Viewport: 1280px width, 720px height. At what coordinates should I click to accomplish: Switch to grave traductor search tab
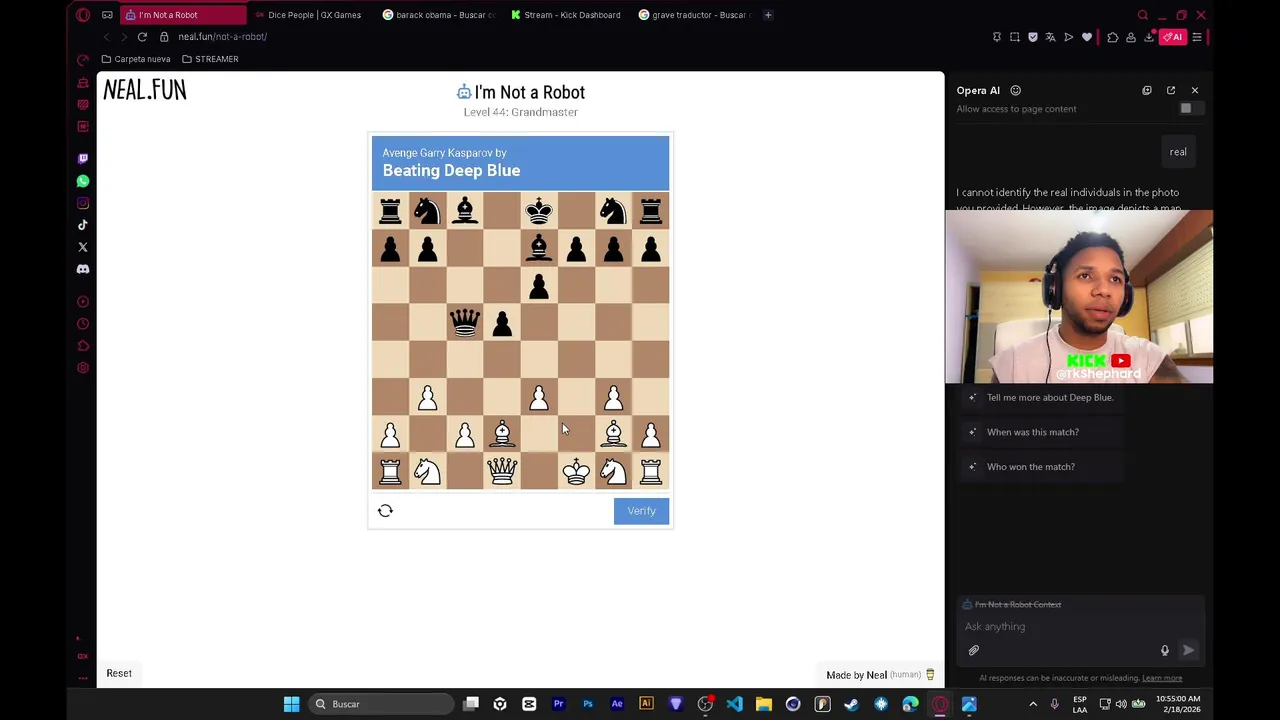(694, 15)
